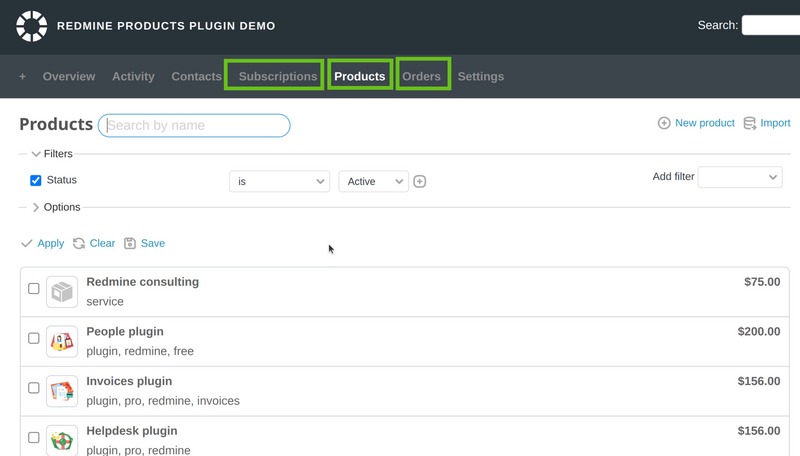Open the People plugin product thumbnail
This screenshot has height=456, width=800.
62,341
